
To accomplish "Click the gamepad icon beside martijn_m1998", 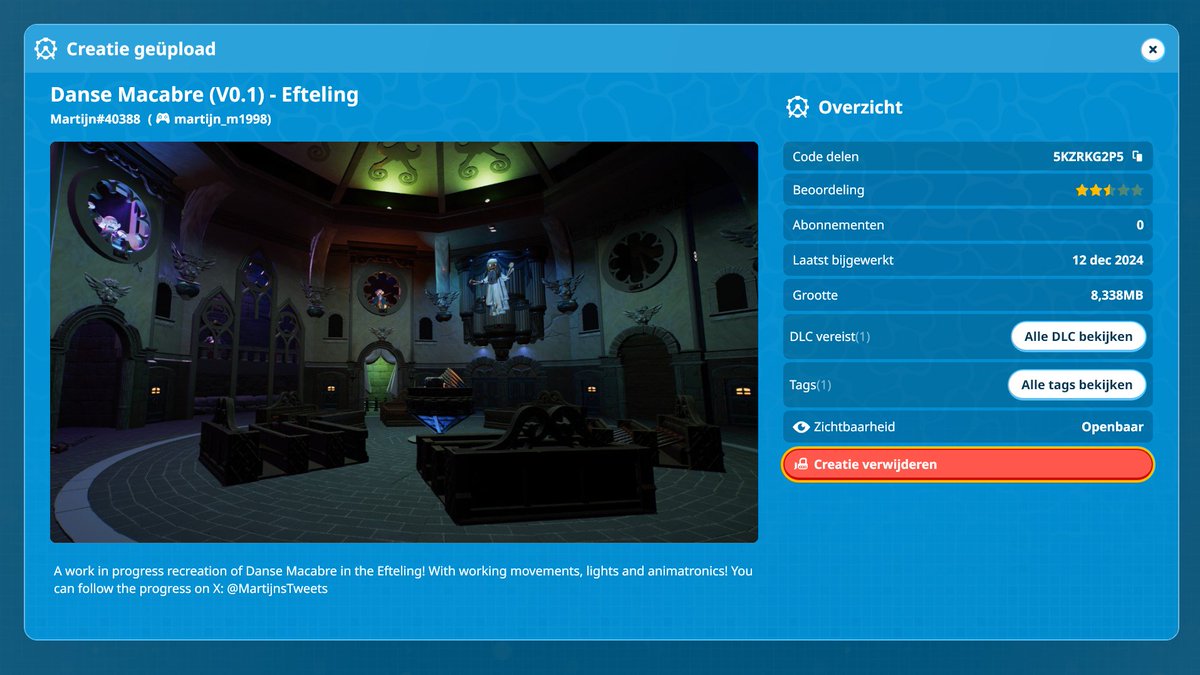I will (x=162, y=119).
